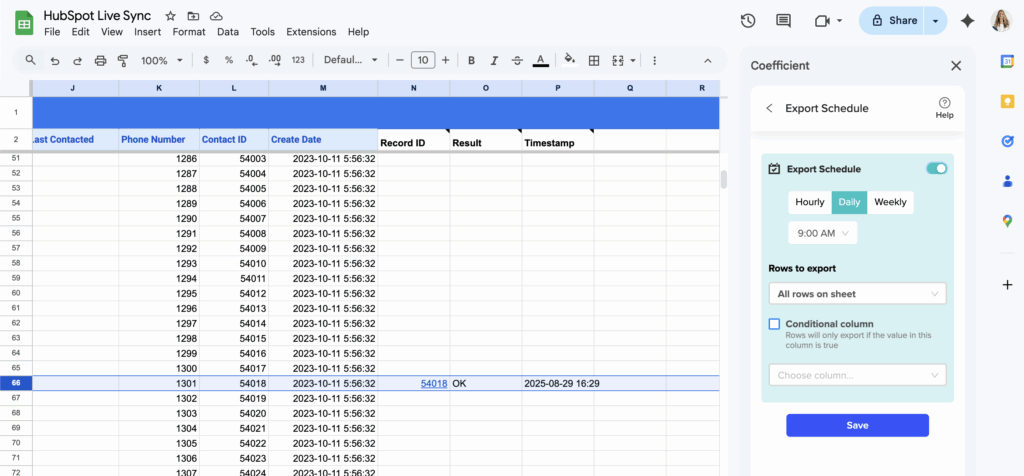1024x476 pixels.
Task: Open the Gemini spark icon
Action: coord(968,21)
